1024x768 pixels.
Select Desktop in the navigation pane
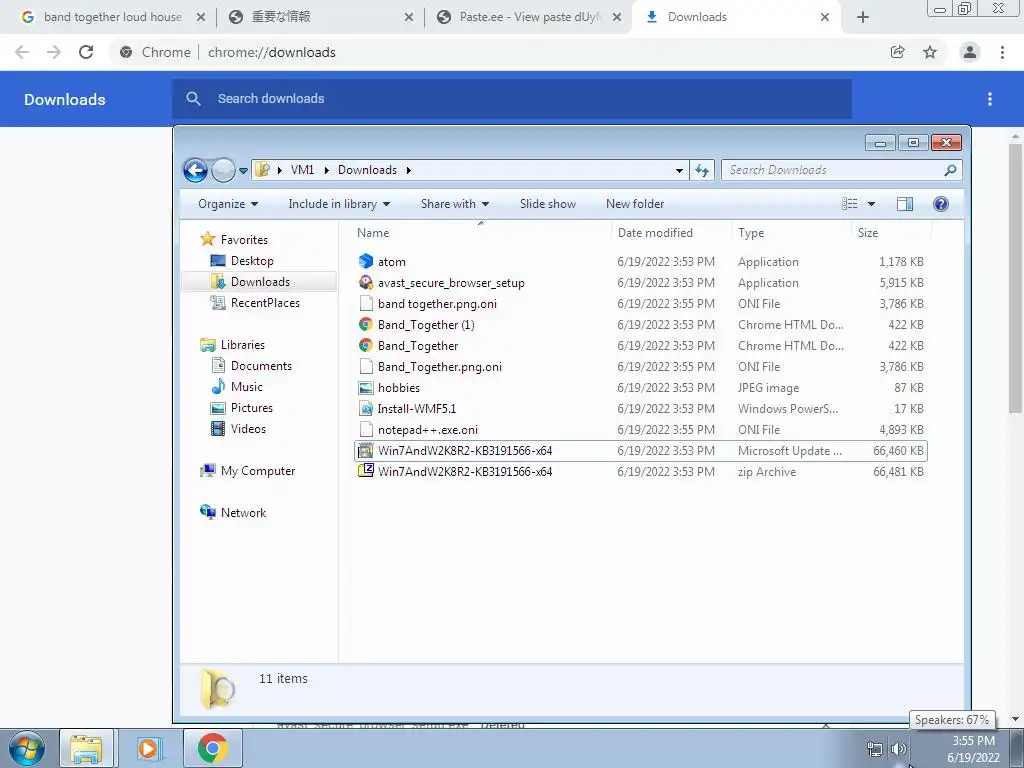[251, 261]
